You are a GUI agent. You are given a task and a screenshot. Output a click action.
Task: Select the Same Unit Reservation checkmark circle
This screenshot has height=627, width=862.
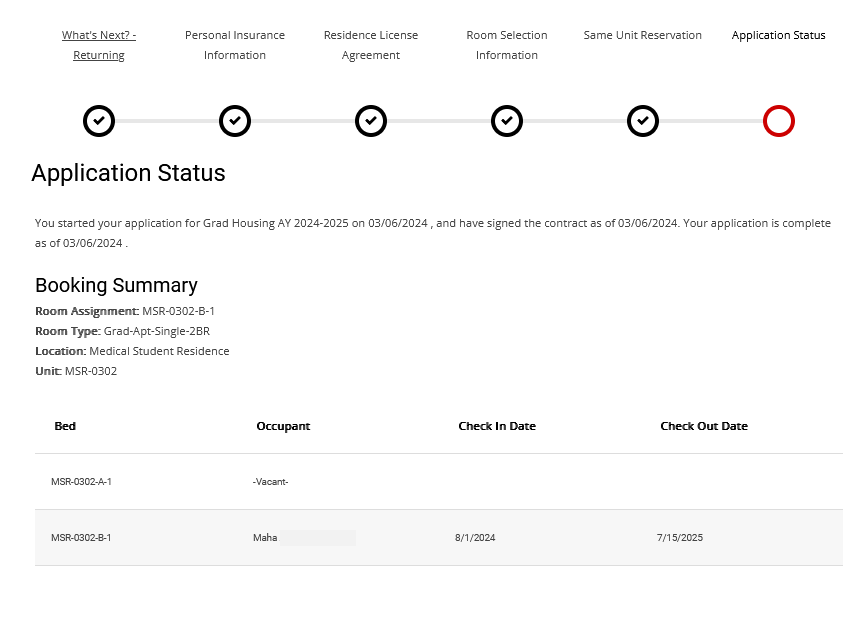point(643,121)
